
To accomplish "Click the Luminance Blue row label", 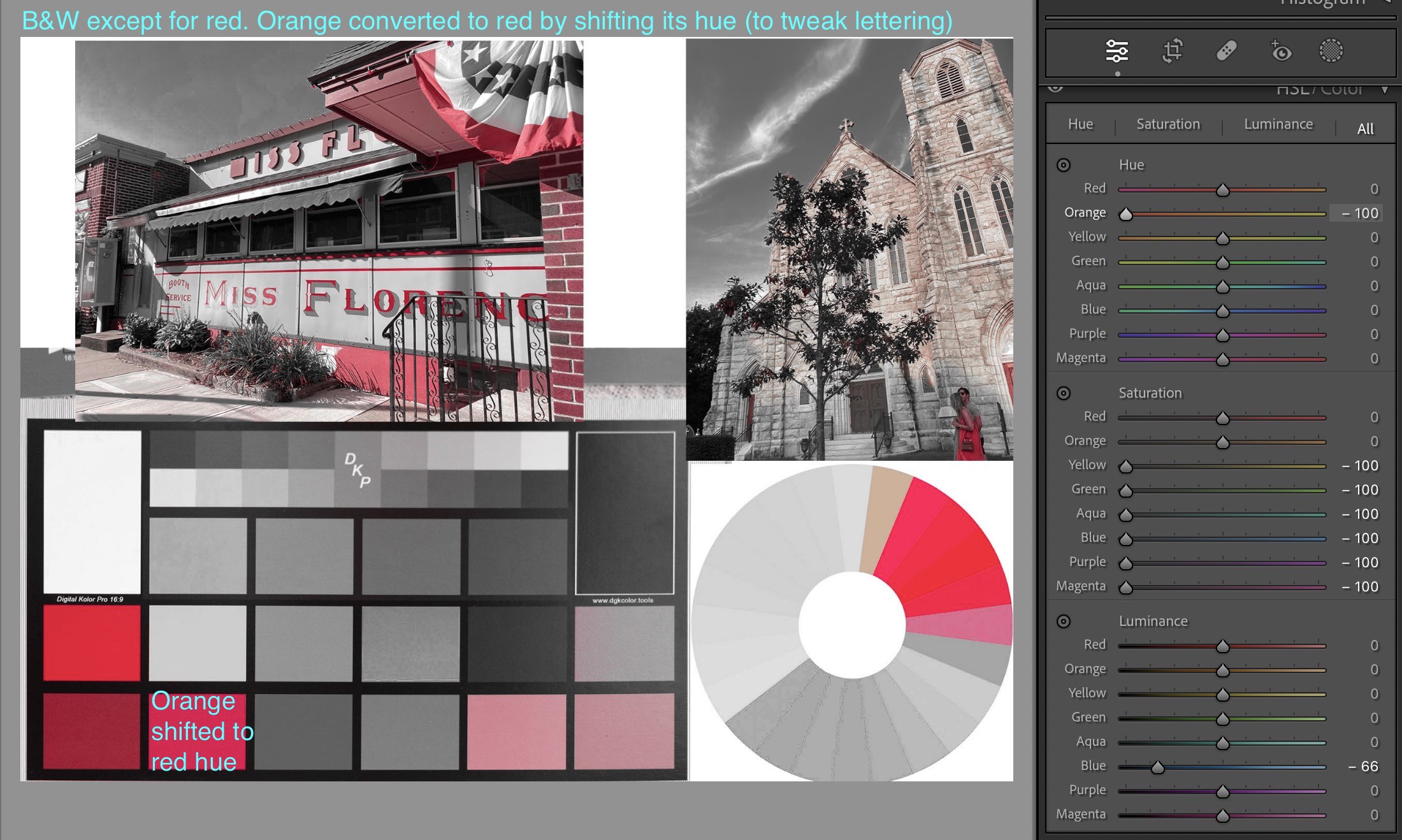I will click(1093, 766).
